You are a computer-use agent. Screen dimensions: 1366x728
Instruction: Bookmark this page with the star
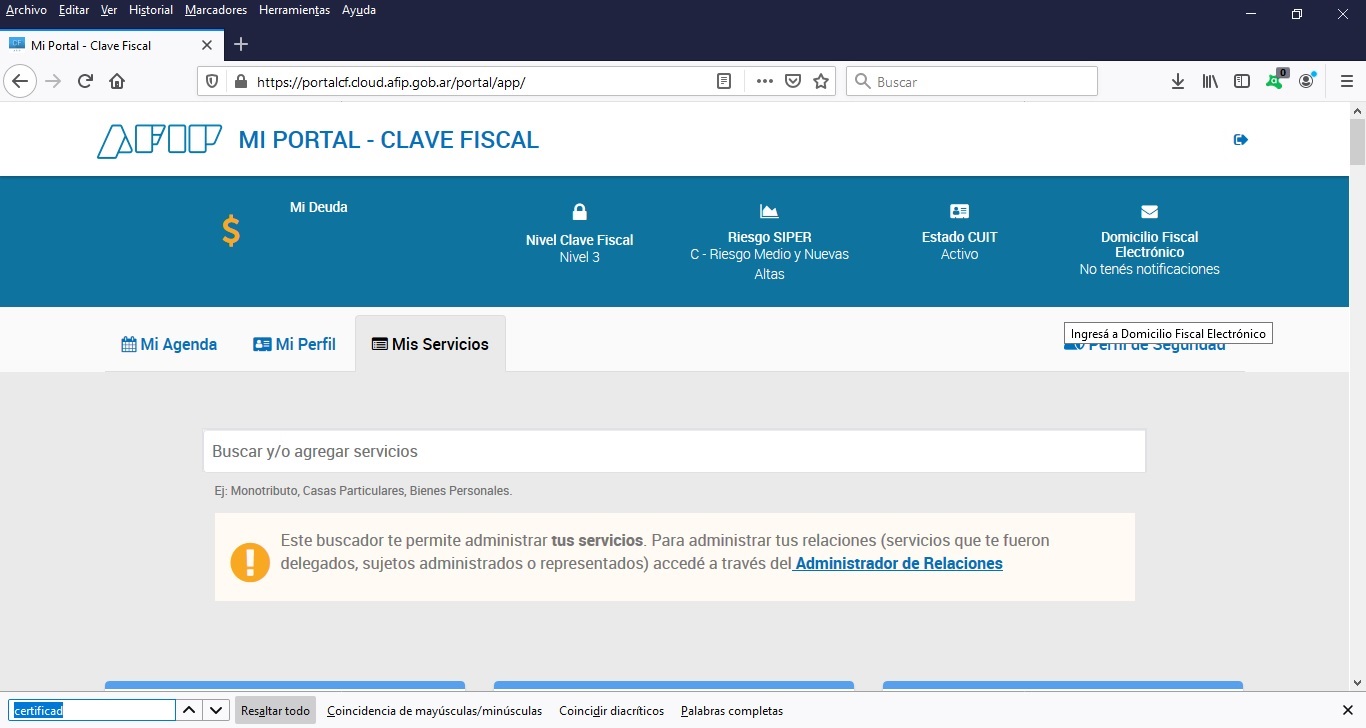pyautogui.click(x=821, y=82)
